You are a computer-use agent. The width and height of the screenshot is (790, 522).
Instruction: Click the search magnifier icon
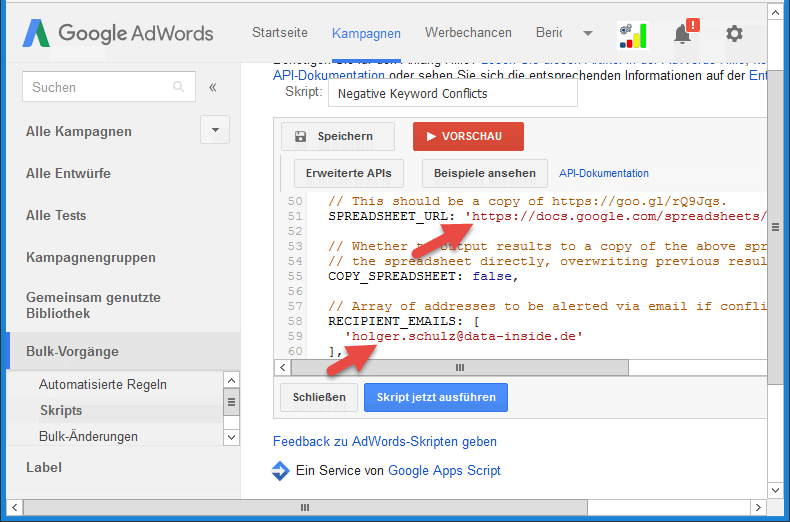point(179,88)
